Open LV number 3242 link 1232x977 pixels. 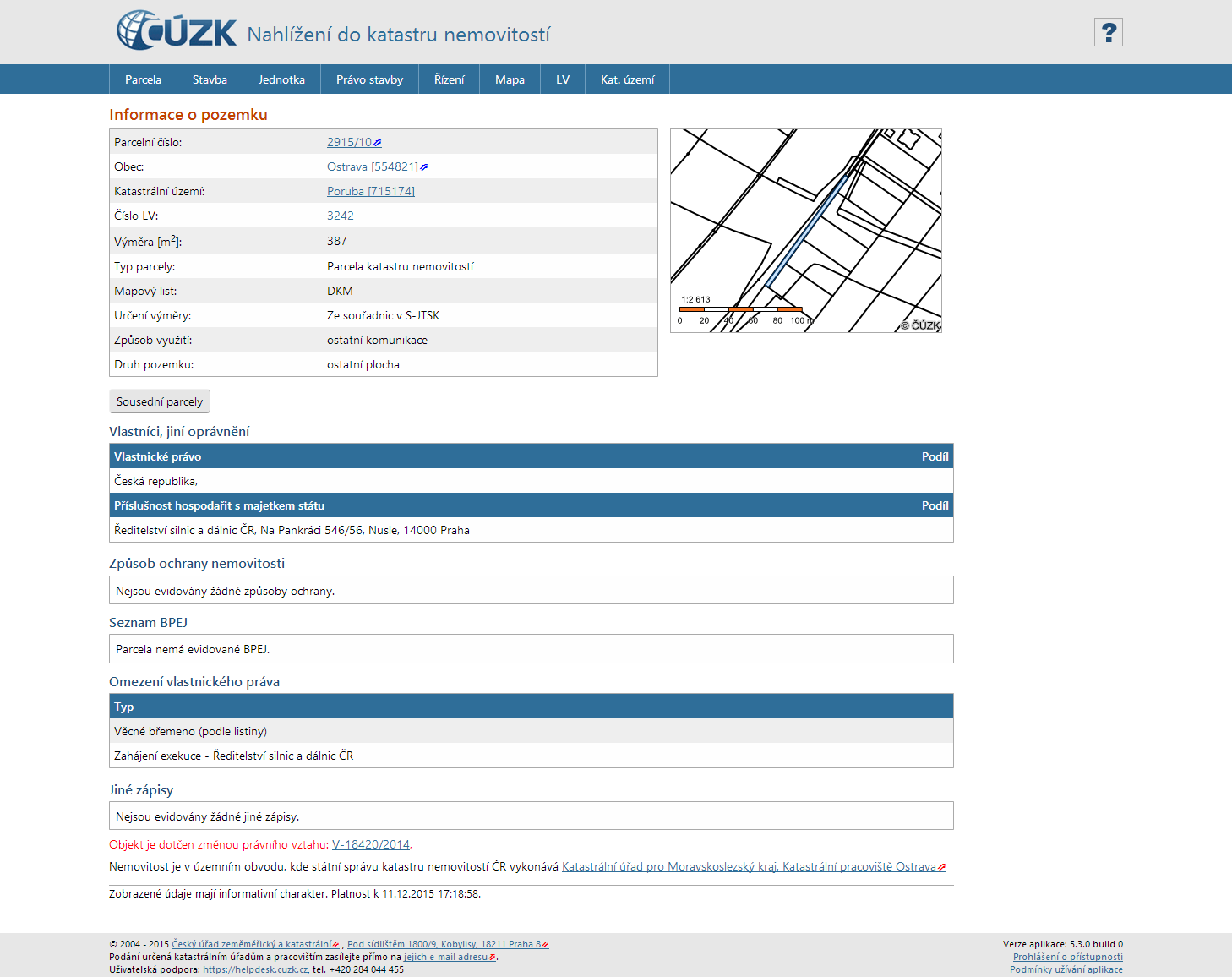tap(340, 216)
